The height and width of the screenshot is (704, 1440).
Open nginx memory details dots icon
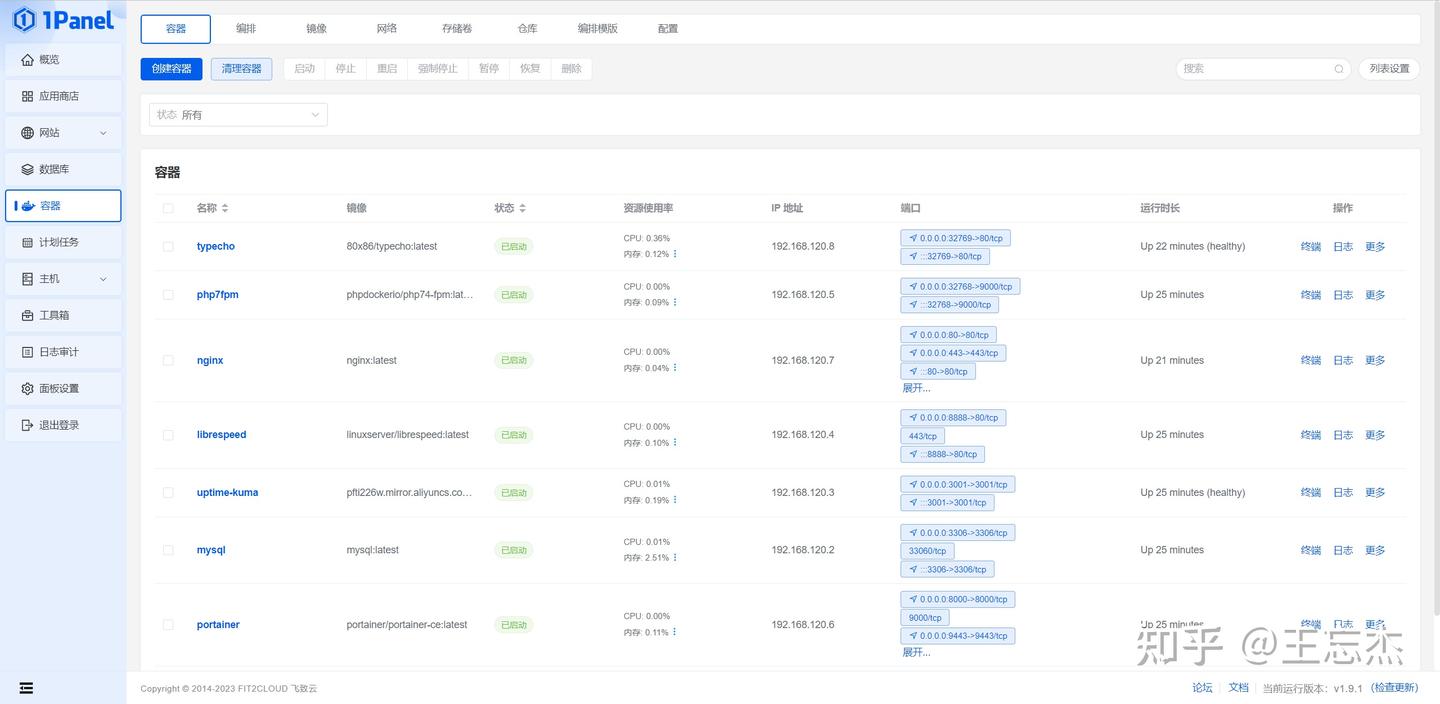tap(675, 368)
